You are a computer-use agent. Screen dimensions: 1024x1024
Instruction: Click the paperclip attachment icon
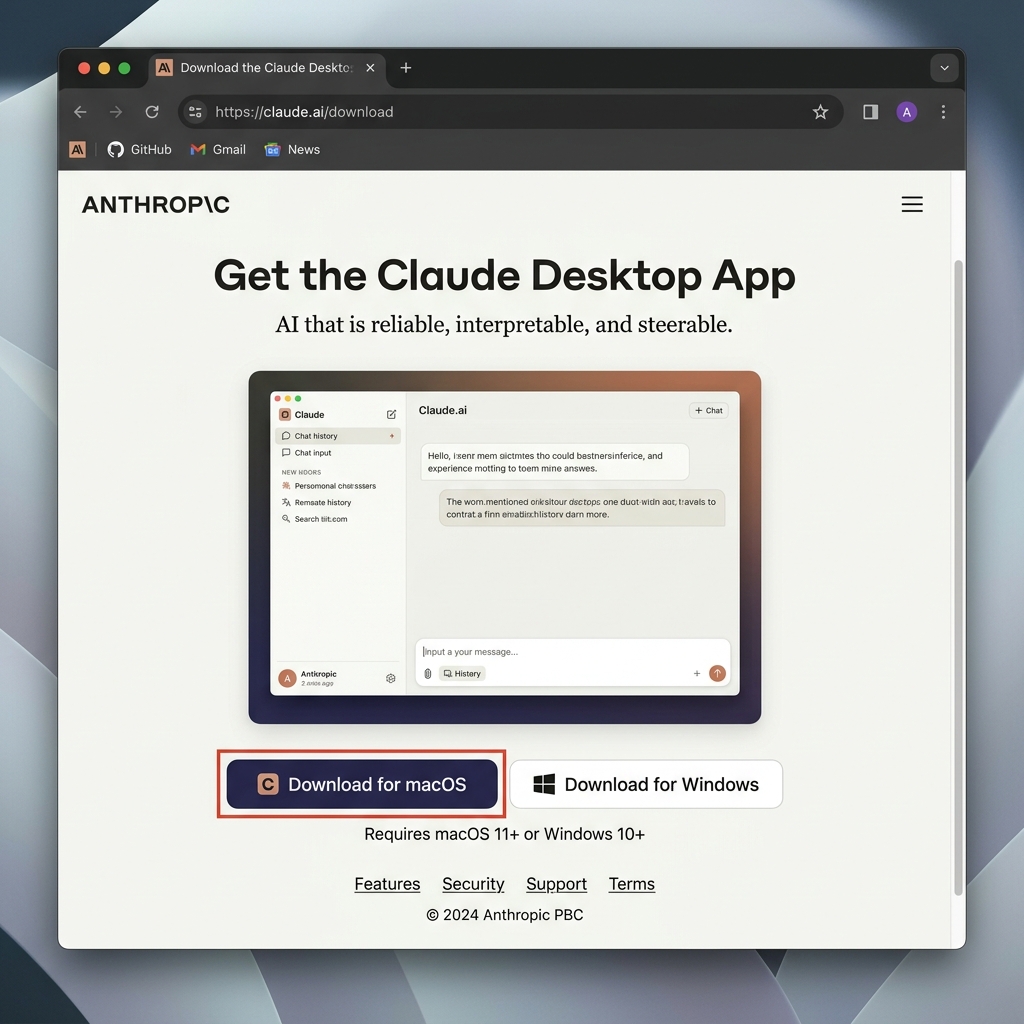(x=427, y=673)
